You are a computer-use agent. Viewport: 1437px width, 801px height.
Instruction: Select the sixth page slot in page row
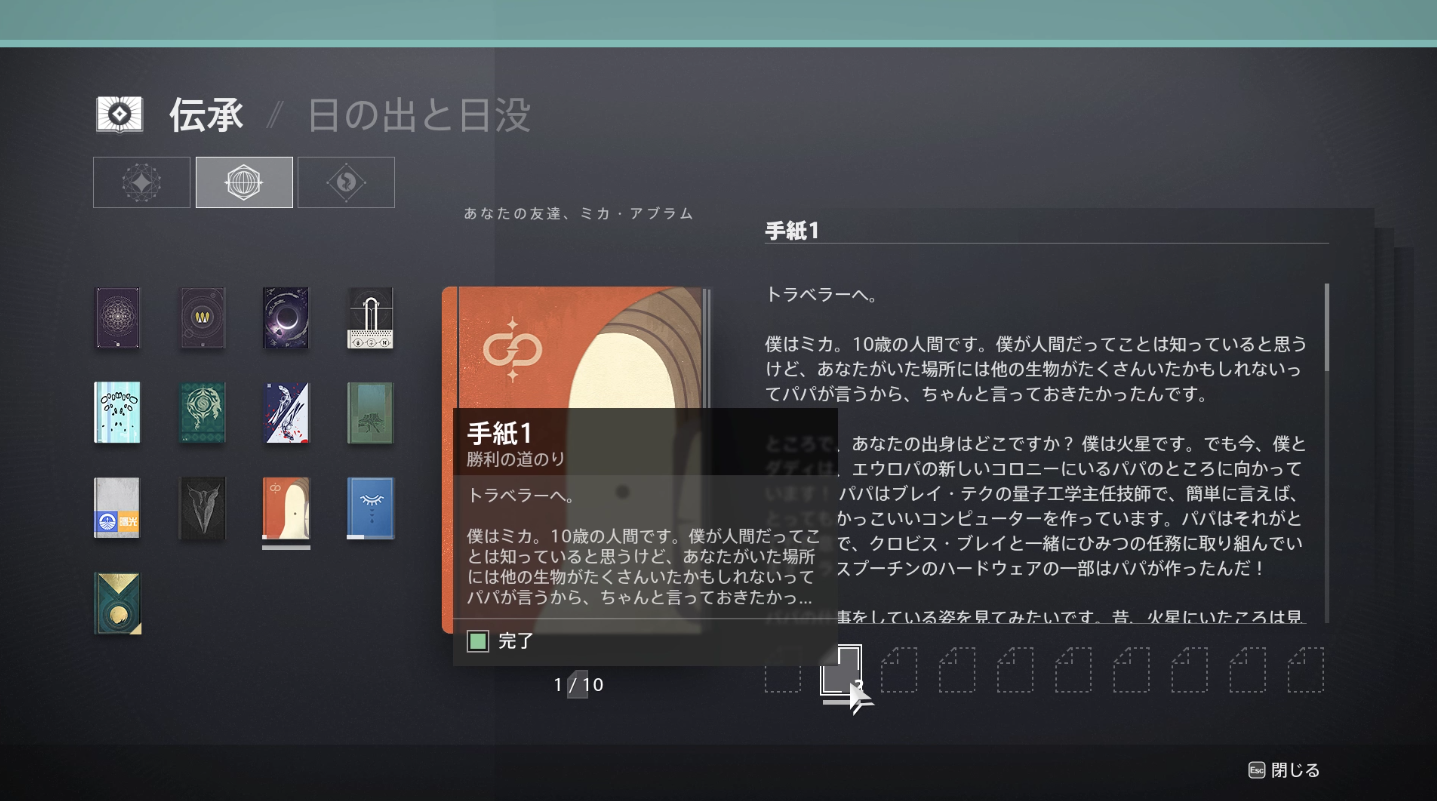click(x=1073, y=670)
